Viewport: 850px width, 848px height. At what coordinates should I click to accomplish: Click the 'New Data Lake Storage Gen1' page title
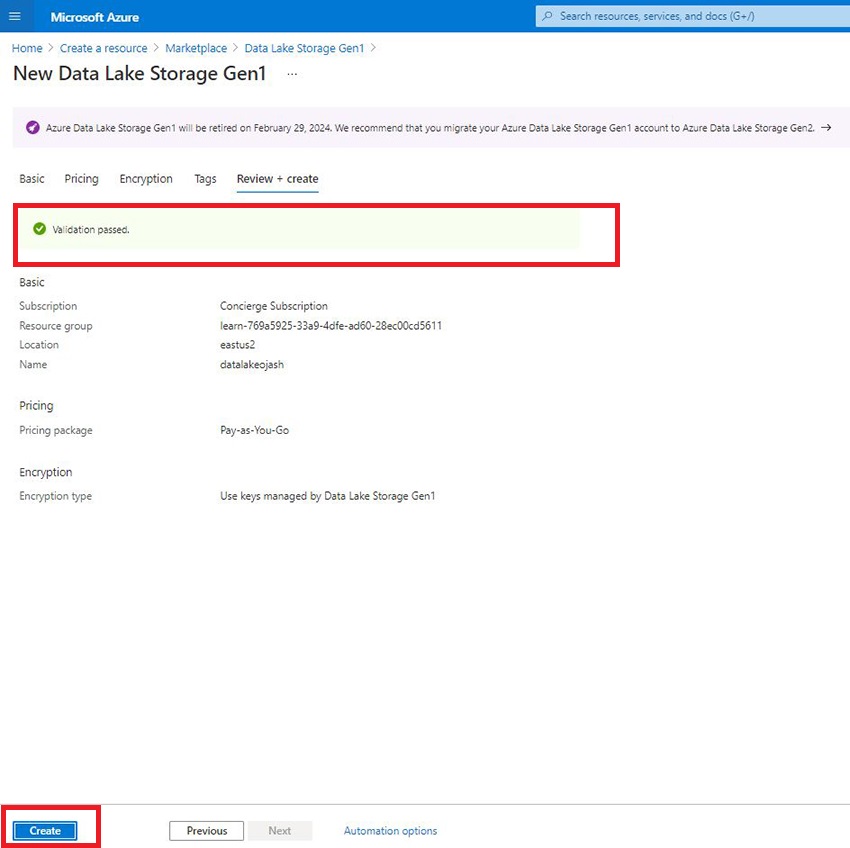[x=140, y=74]
